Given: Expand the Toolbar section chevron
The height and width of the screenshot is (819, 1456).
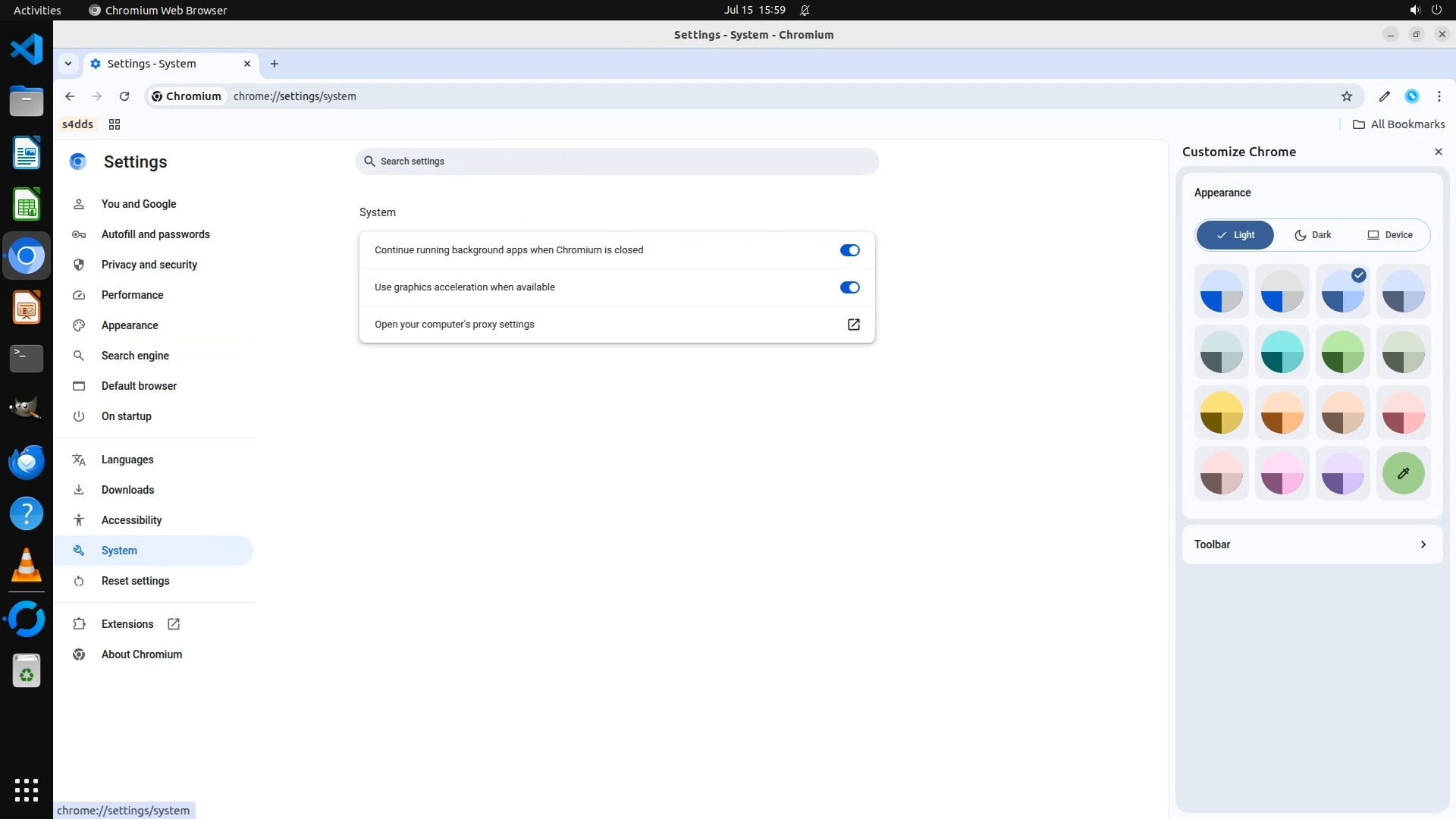Looking at the screenshot, I should pyautogui.click(x=1423, y=544).
